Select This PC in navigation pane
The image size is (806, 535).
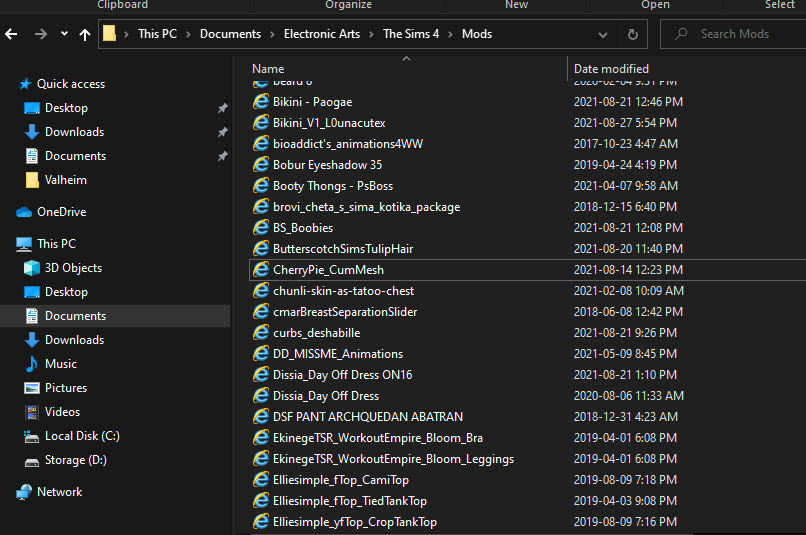[x=57, y=244]
